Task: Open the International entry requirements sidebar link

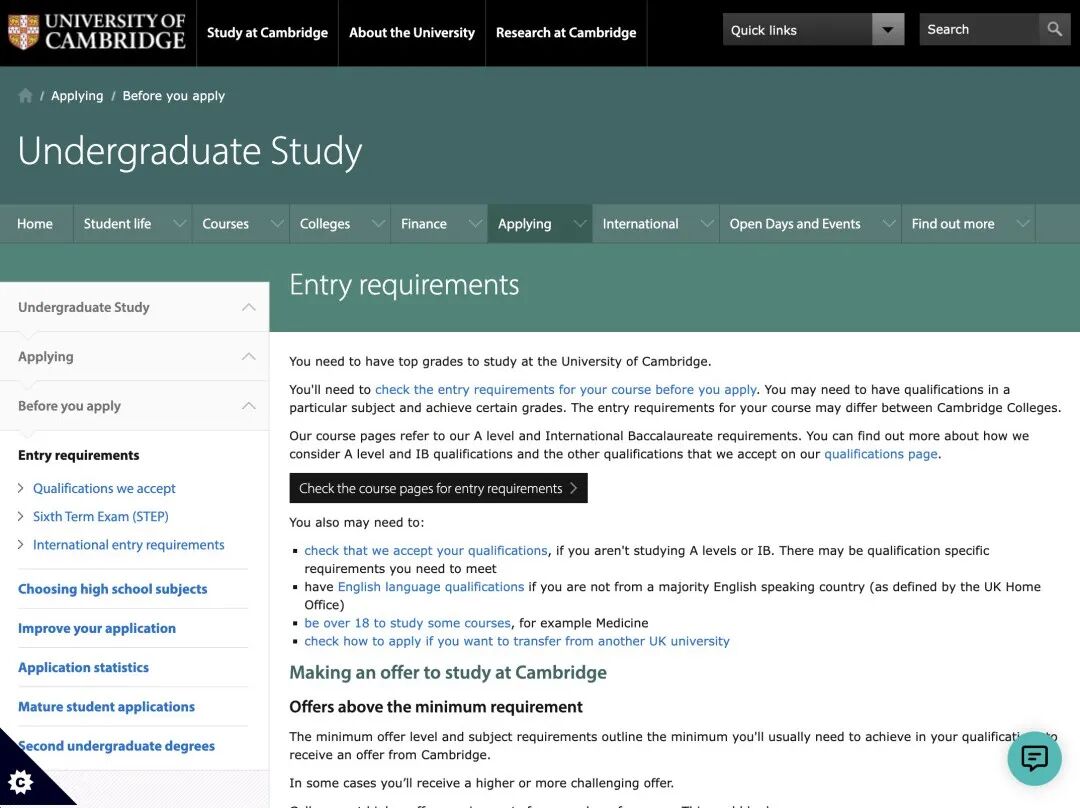Action: point(129,545)
